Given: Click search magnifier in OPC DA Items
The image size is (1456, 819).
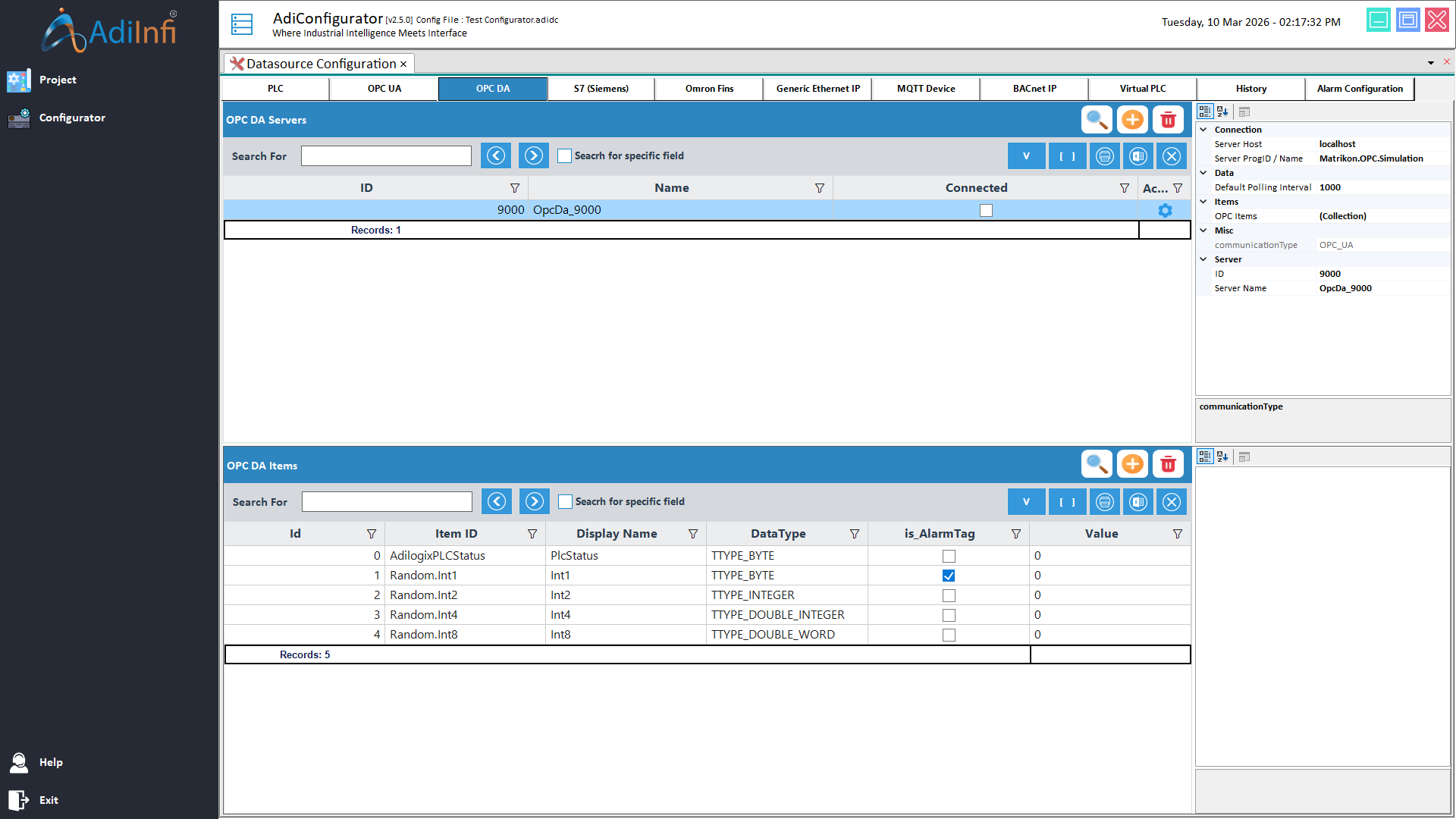Looking at the screenshot, I should pyautogui.click(x=1097, y=464).
